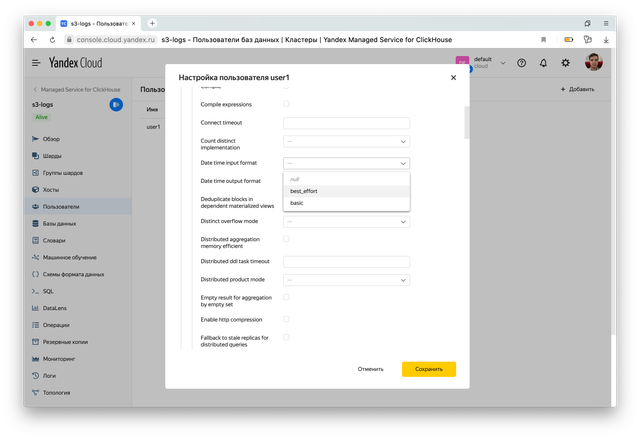This screenshot has height=438, width=640.
Task: Collapse the Date time input format dropdown
Action: (346, 162)
